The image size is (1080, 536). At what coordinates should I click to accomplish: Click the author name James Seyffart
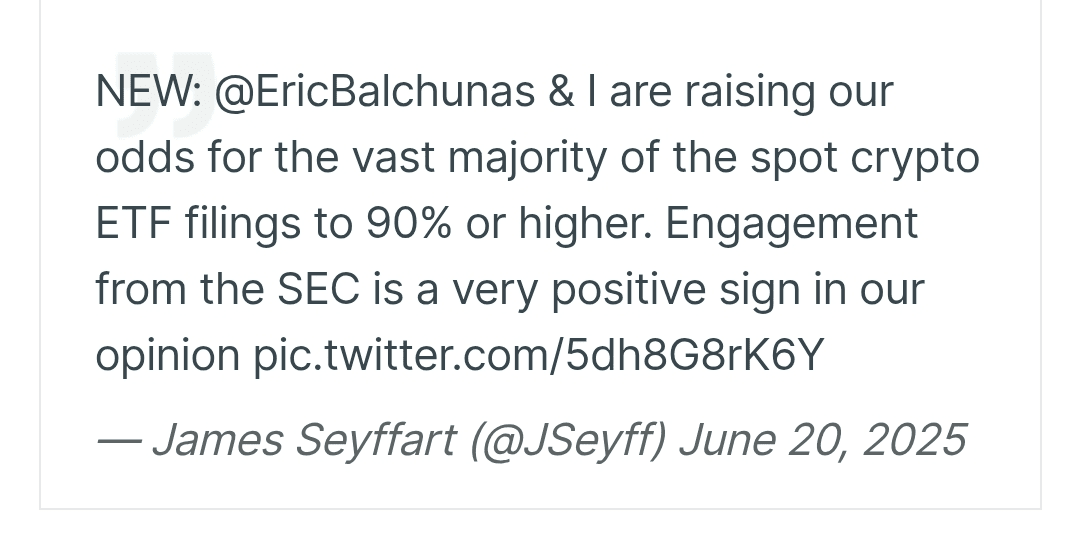pyautogui.click(x=304, y=440)
